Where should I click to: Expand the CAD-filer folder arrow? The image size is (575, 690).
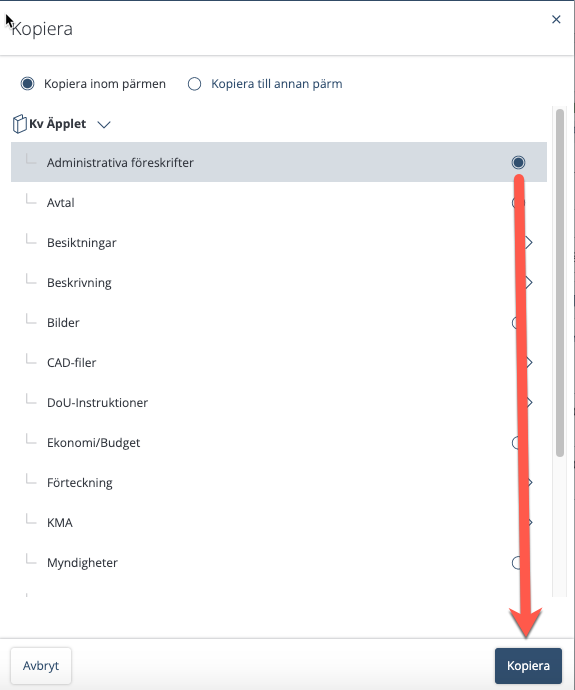pos(529,363)
